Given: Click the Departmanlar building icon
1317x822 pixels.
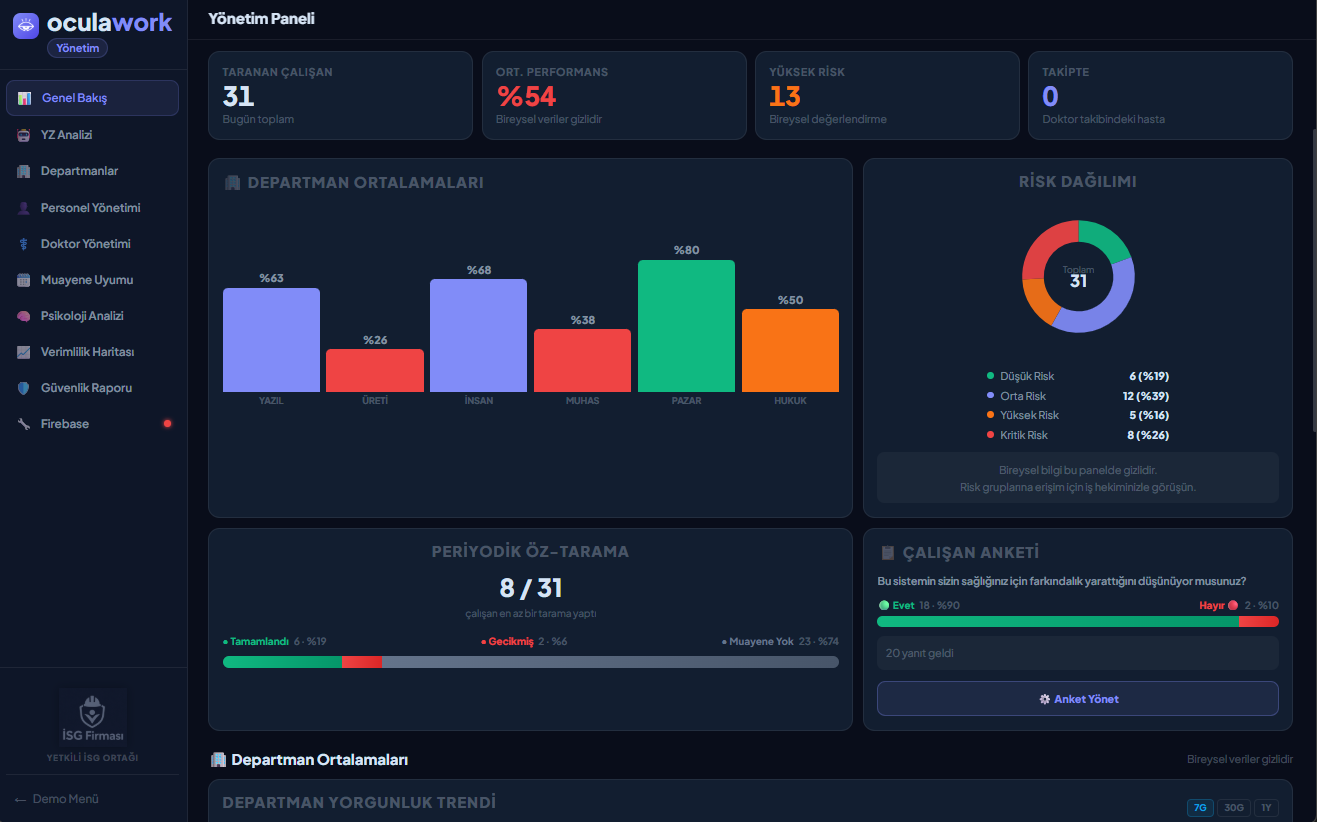Looking at the screenshot, I should pos(24,171).
